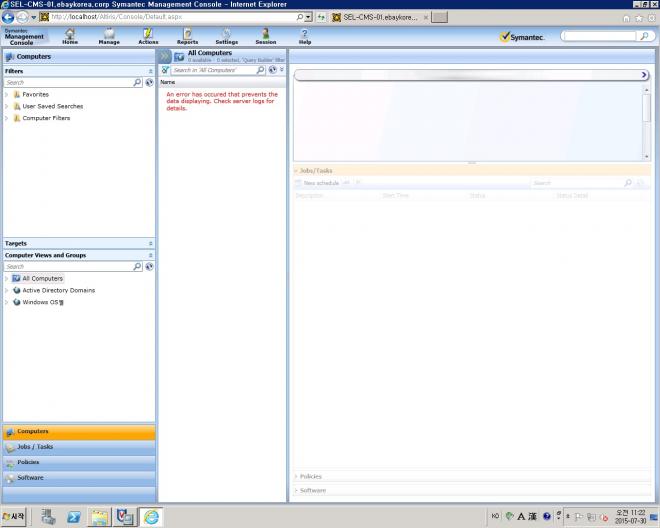Click the globe icon beside Filters search
660x528 pixels.
[149, 83]
